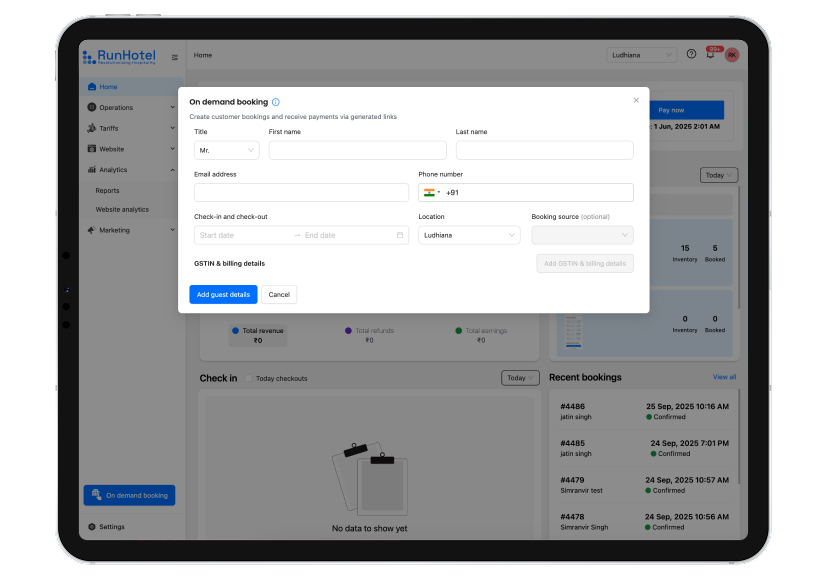
Task: Click the End date field
Action: point(346,235)
